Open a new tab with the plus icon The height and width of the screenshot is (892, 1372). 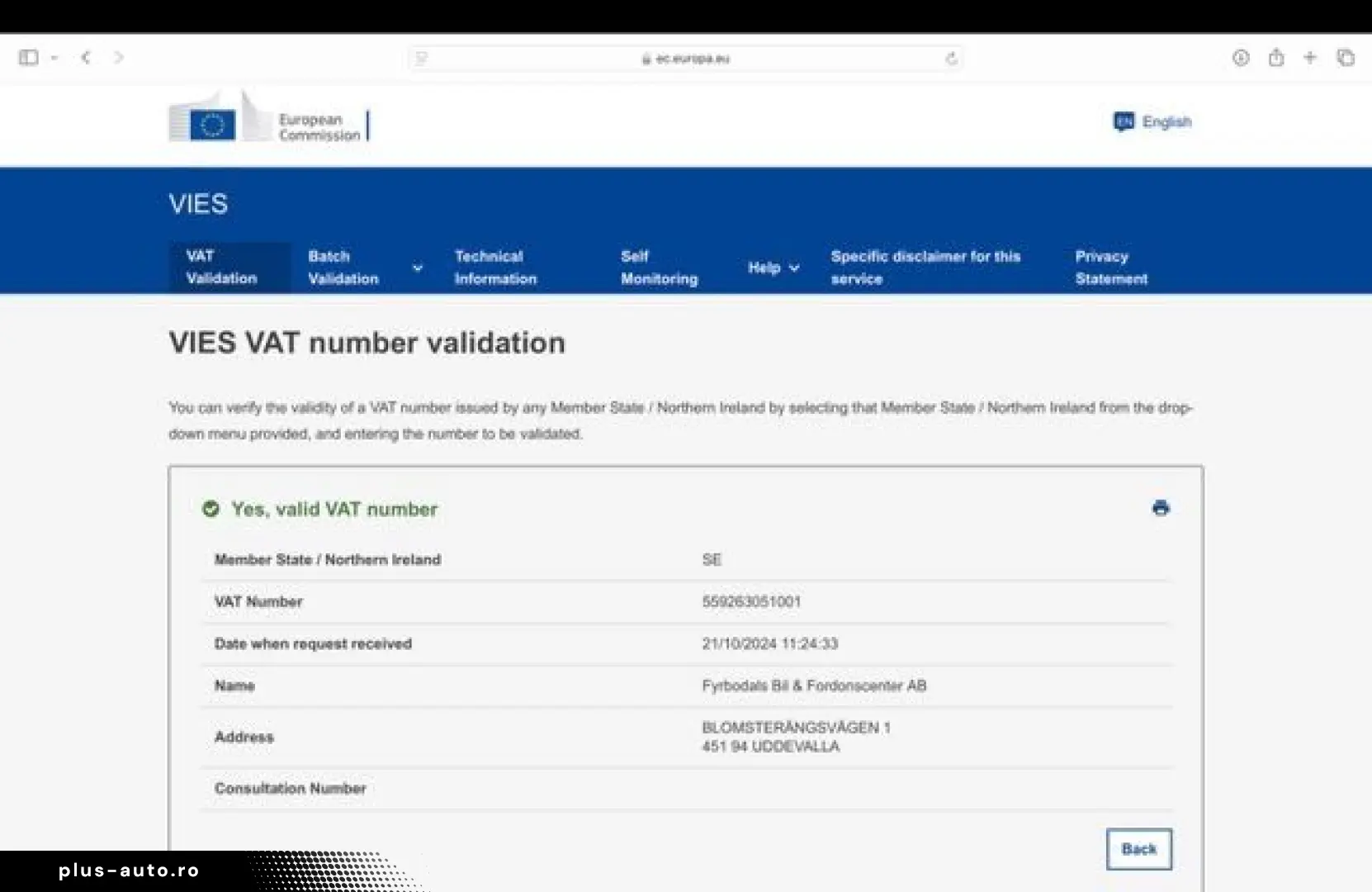point(1310,58)
